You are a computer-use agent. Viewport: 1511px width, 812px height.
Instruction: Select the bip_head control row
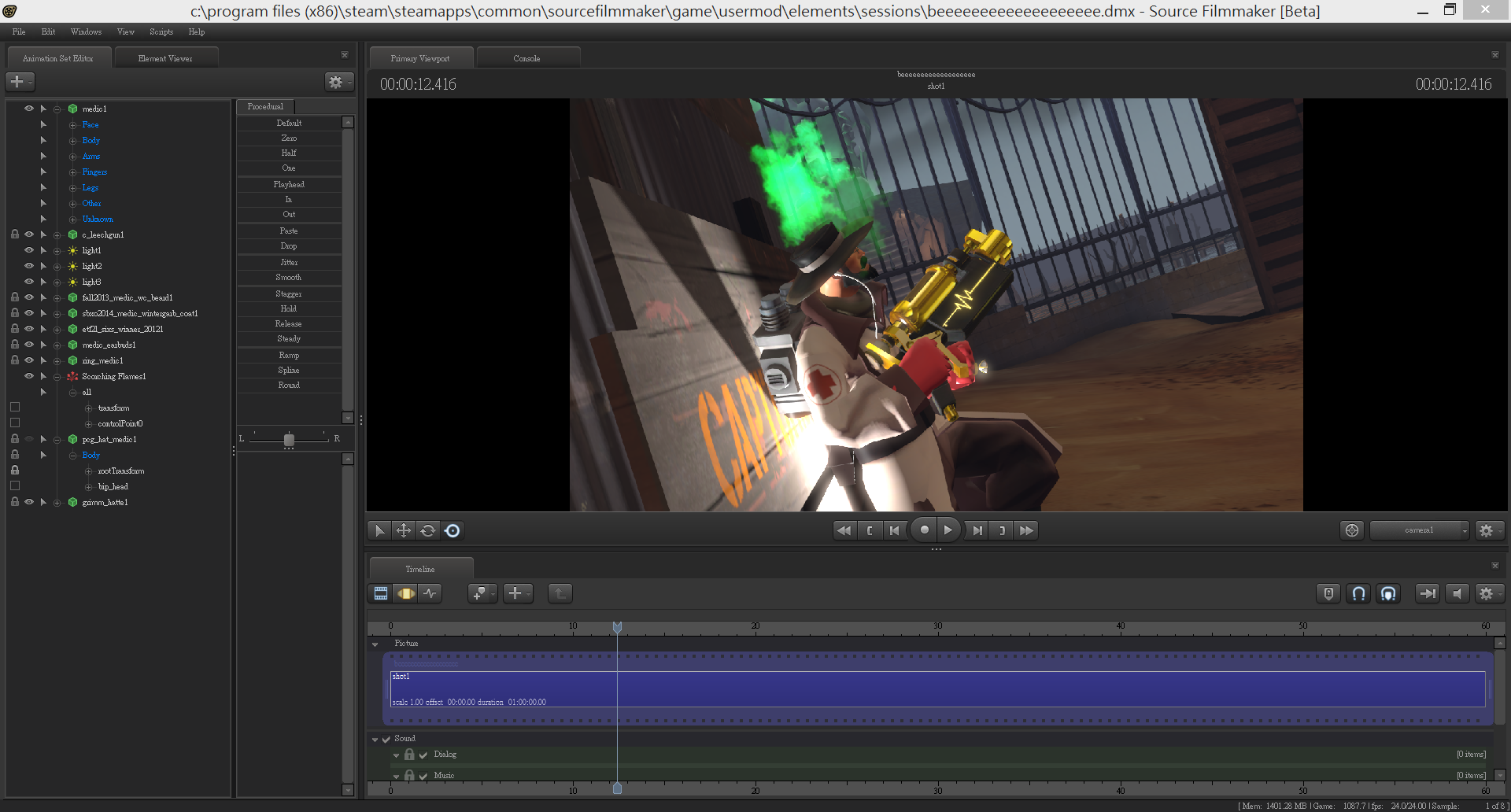click(113, 487)
